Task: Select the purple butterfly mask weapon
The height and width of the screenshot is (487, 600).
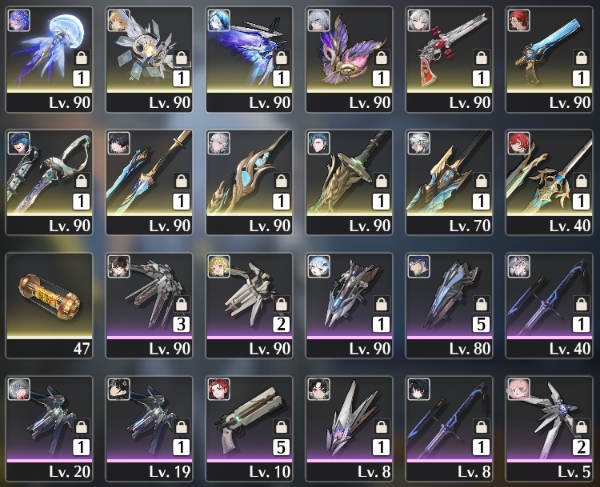Action: click(349, 59)
